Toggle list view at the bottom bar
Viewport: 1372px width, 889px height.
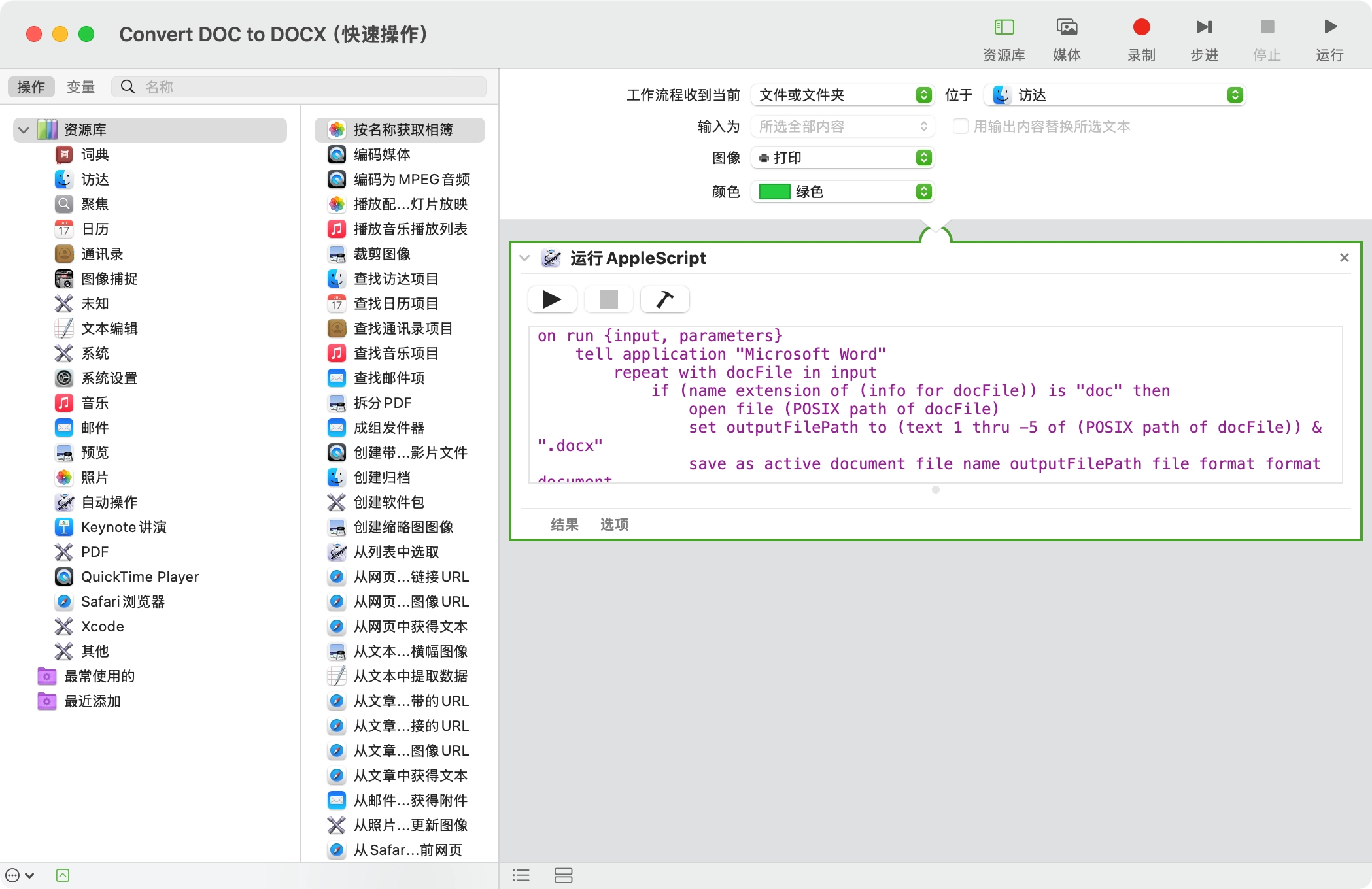click(521, 875)
